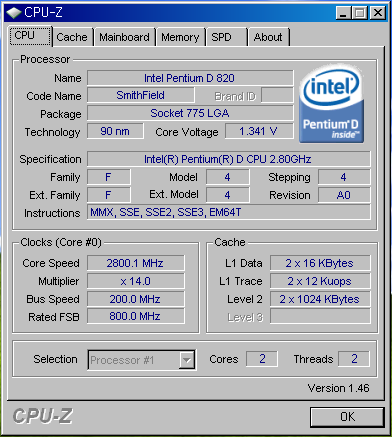Click the Core Speed value field

coord(136,263)
